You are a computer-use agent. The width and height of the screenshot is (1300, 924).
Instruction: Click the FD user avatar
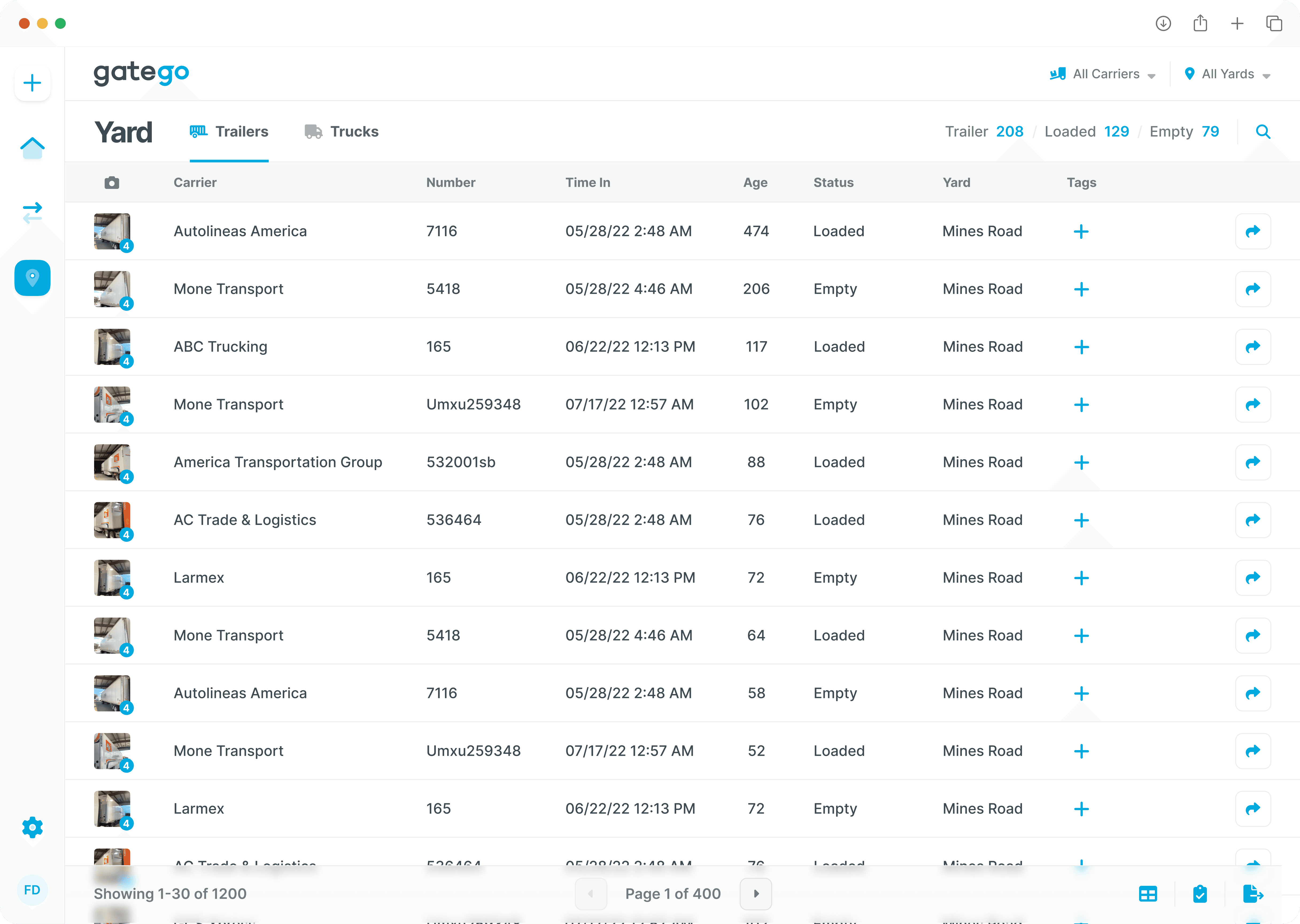[32, 890]
